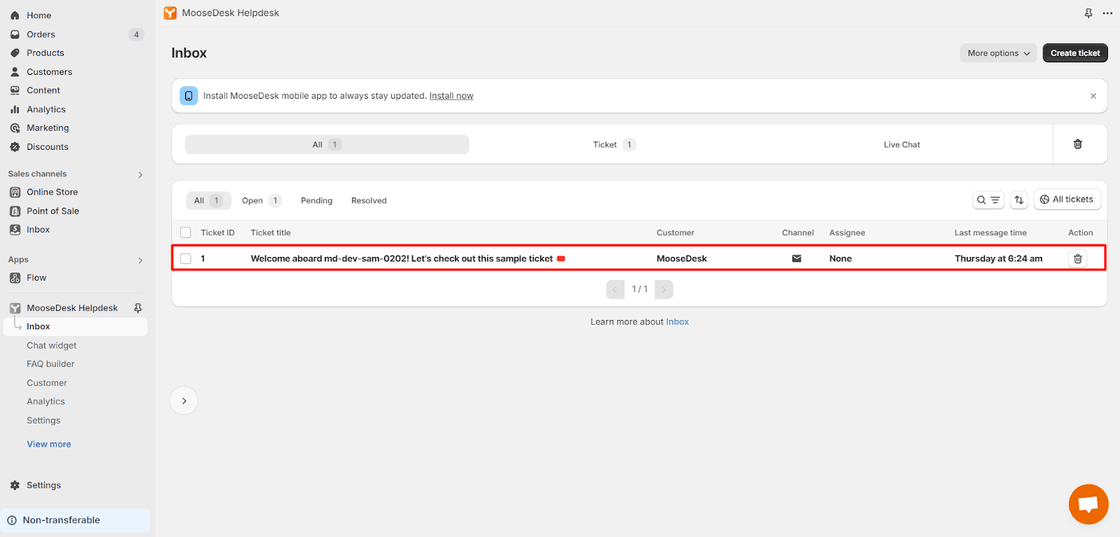Image resolution: width=1120 pixels, height=537 pixels.
Task: Open the Content section
Action: point(44,90)
